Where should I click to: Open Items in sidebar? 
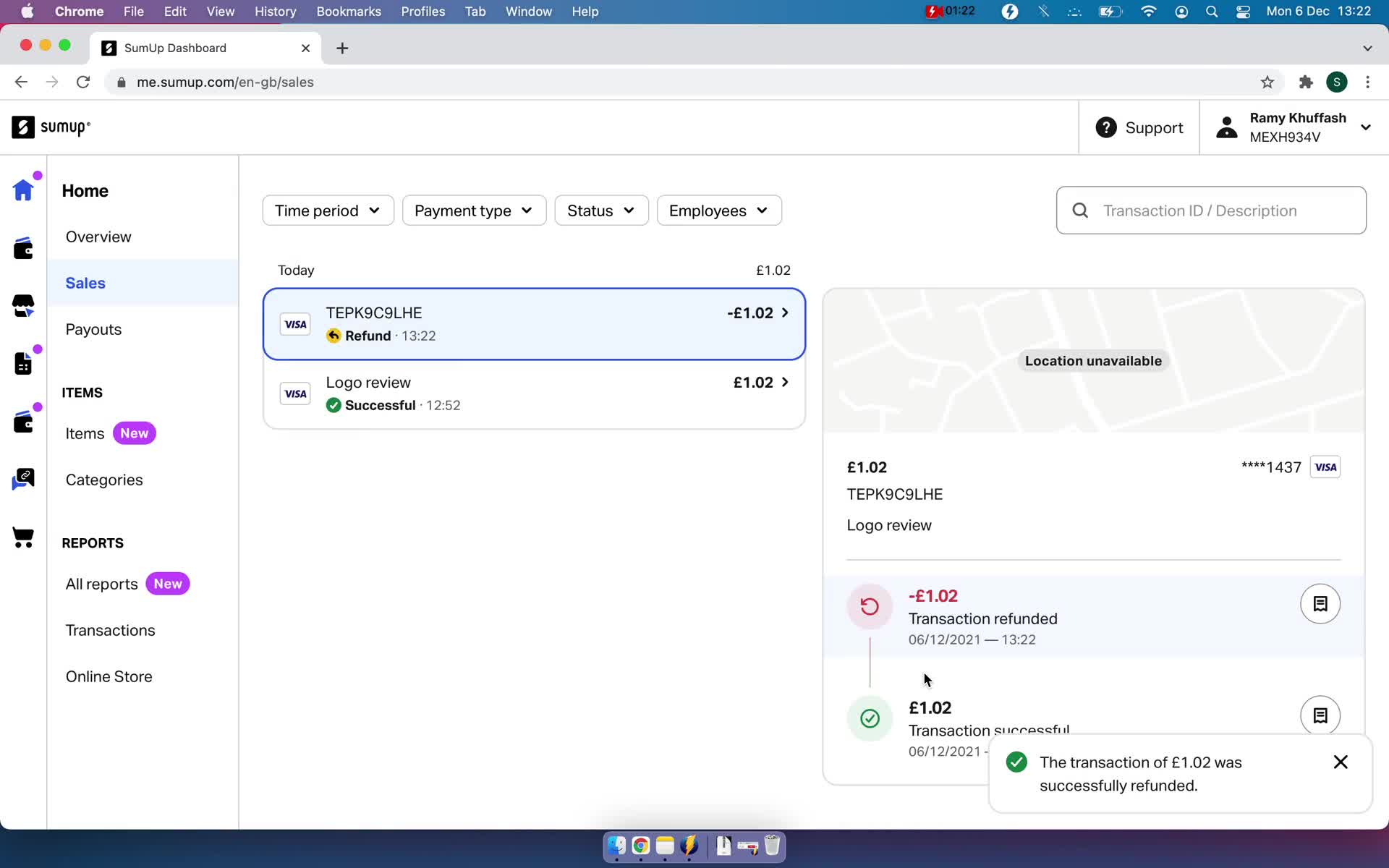click(85, 433)
